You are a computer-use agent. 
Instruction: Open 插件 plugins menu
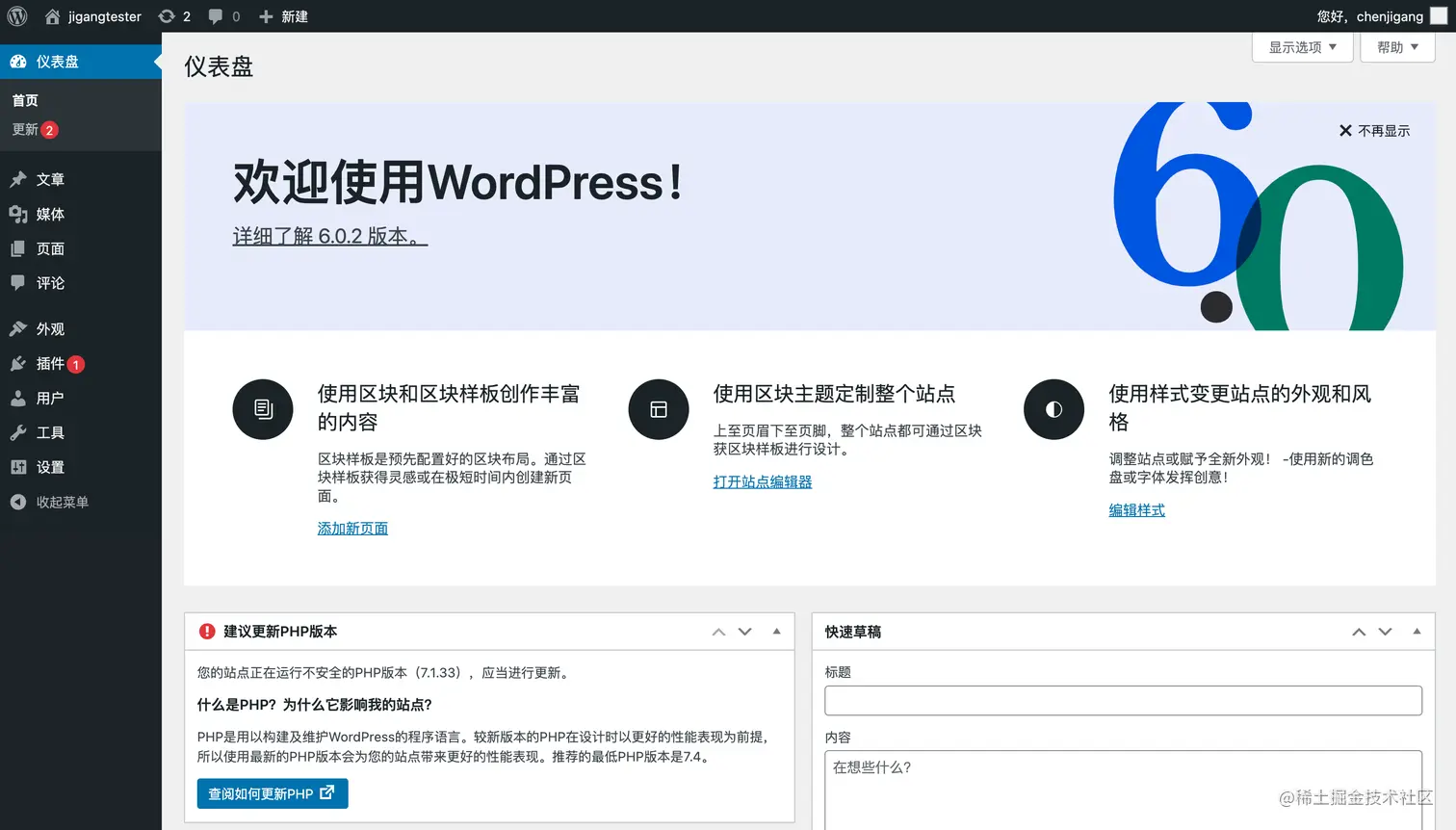click(81, 364)
